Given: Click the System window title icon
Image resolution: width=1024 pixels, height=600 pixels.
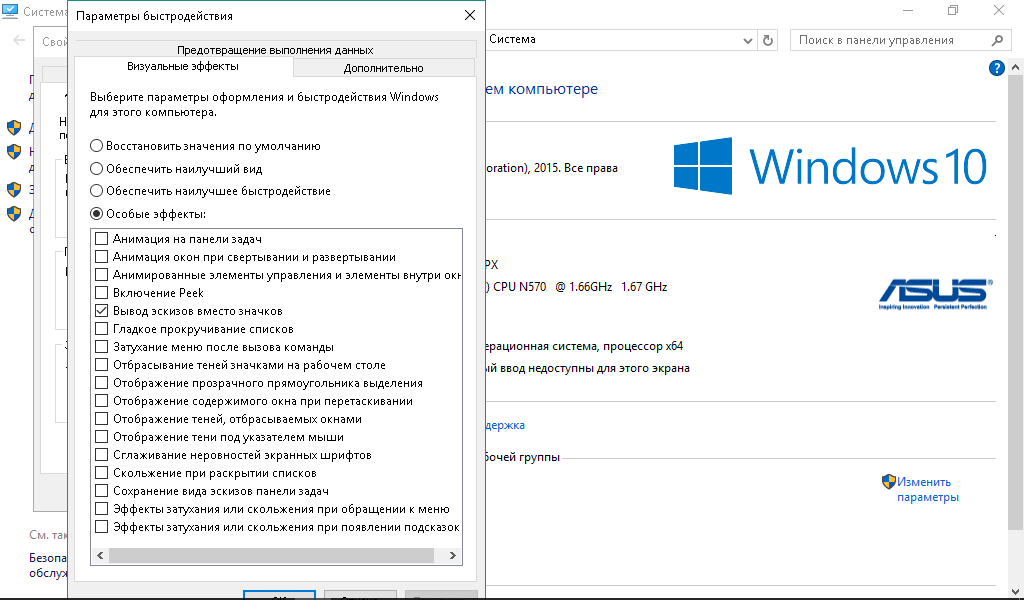Looking at the screenshot, I should [10, 11].
